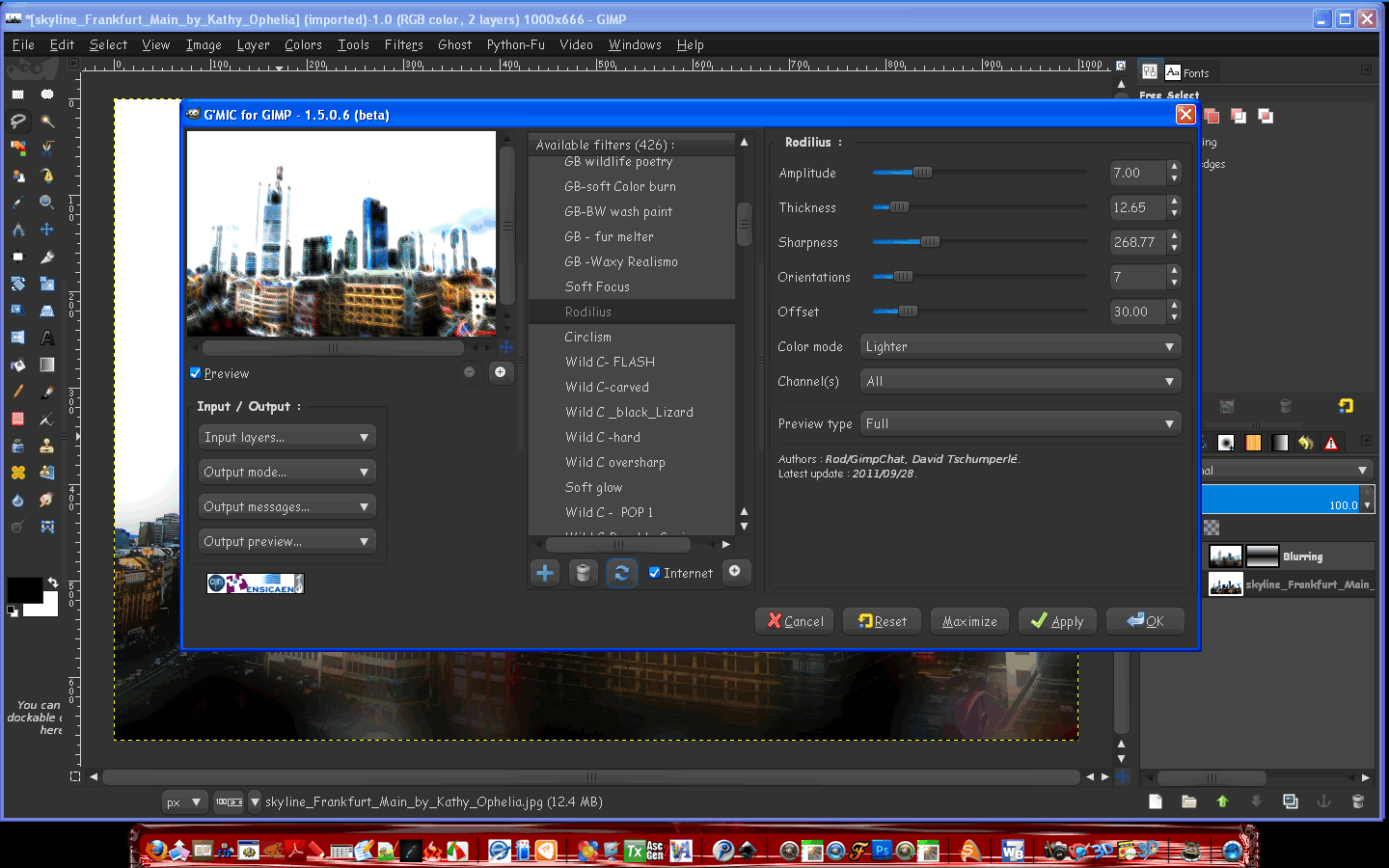Select the Bucket Fill tool
The width and height of the screenshot is (1389, 868).
[17, 365]
